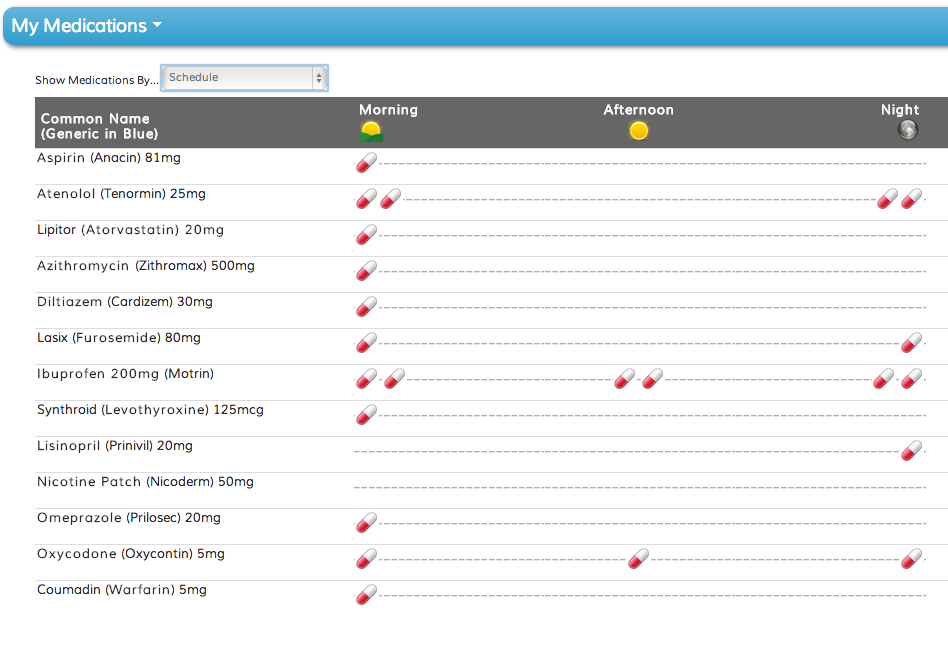Click Ibuprofen's last night pill icon
948x662 pixels.
[912, 378]
